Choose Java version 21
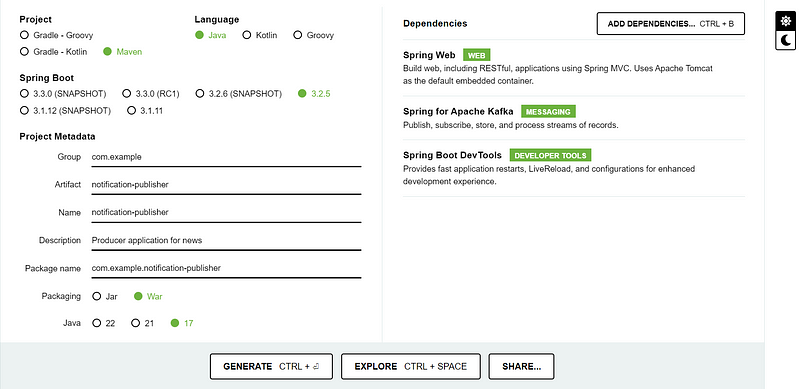 coord(142,323)
